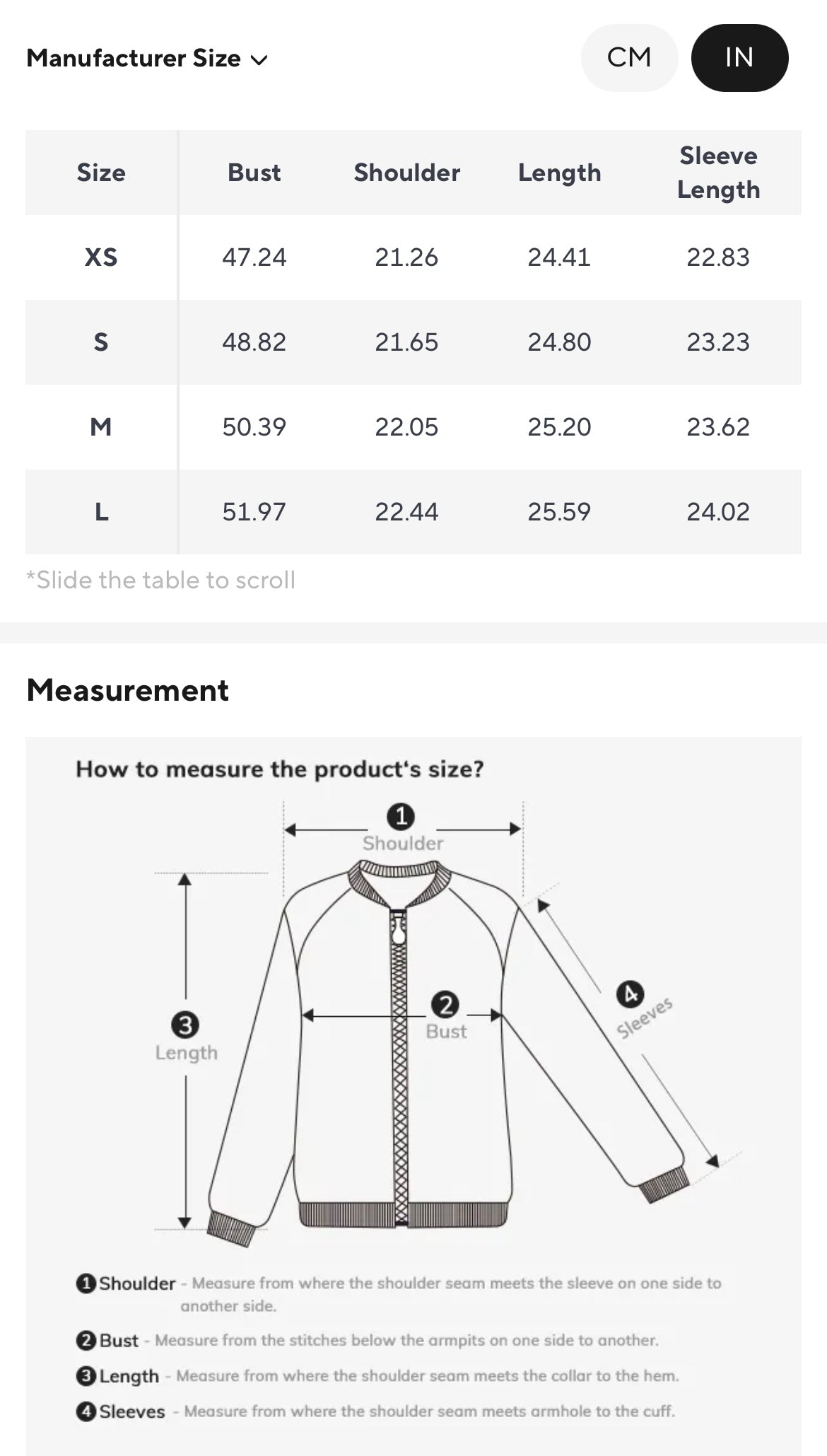The height and width of the screenshot is (1456, 827).
Task: Select the M size row label
Action: coord(101,427)
